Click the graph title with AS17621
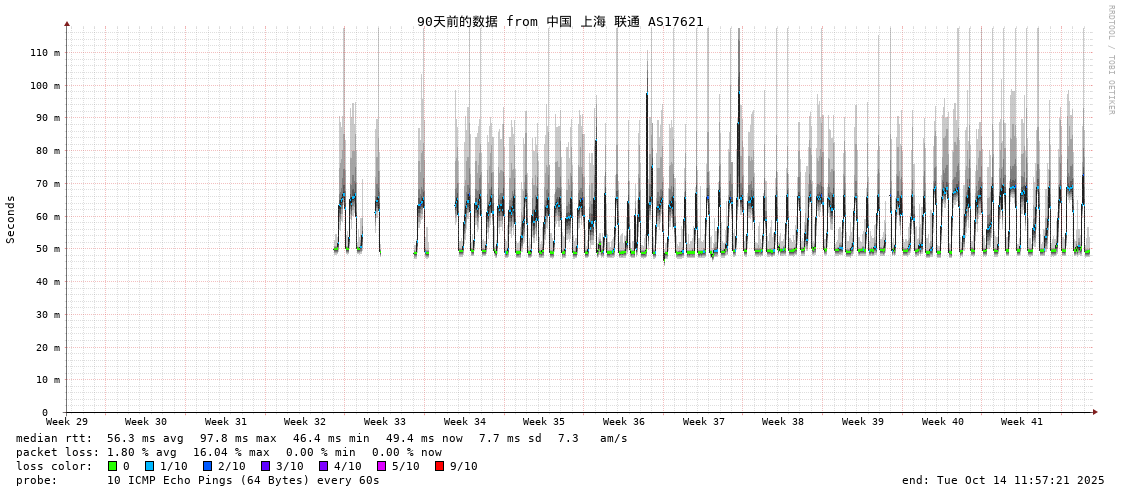The image size is (1121, 494). [x=560, y=21]
